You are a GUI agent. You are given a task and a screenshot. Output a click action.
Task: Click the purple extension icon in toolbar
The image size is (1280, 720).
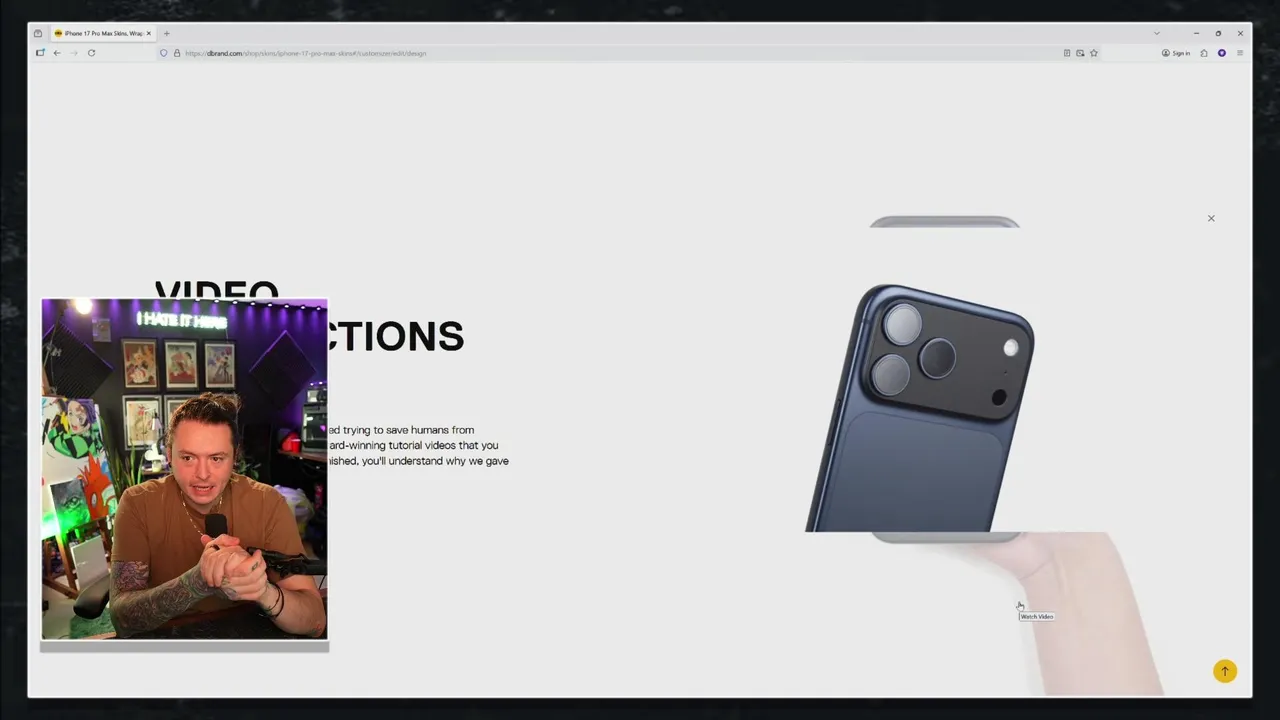[x=1222, y=53]
